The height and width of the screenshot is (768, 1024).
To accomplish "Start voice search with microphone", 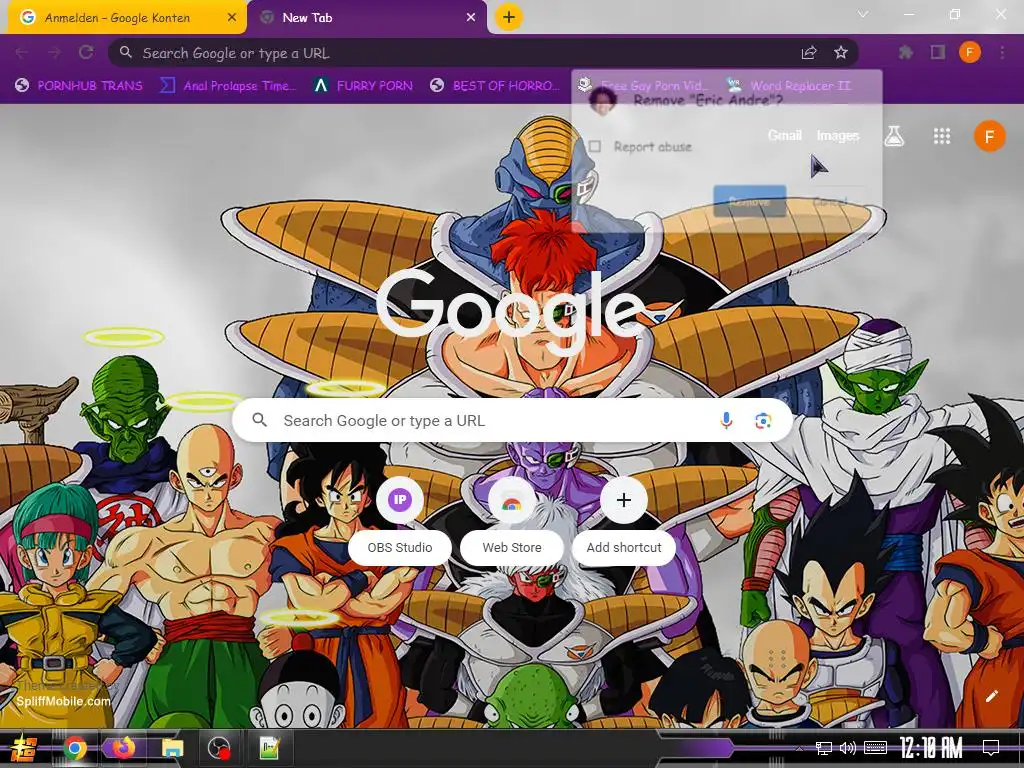I will [726, 420].
